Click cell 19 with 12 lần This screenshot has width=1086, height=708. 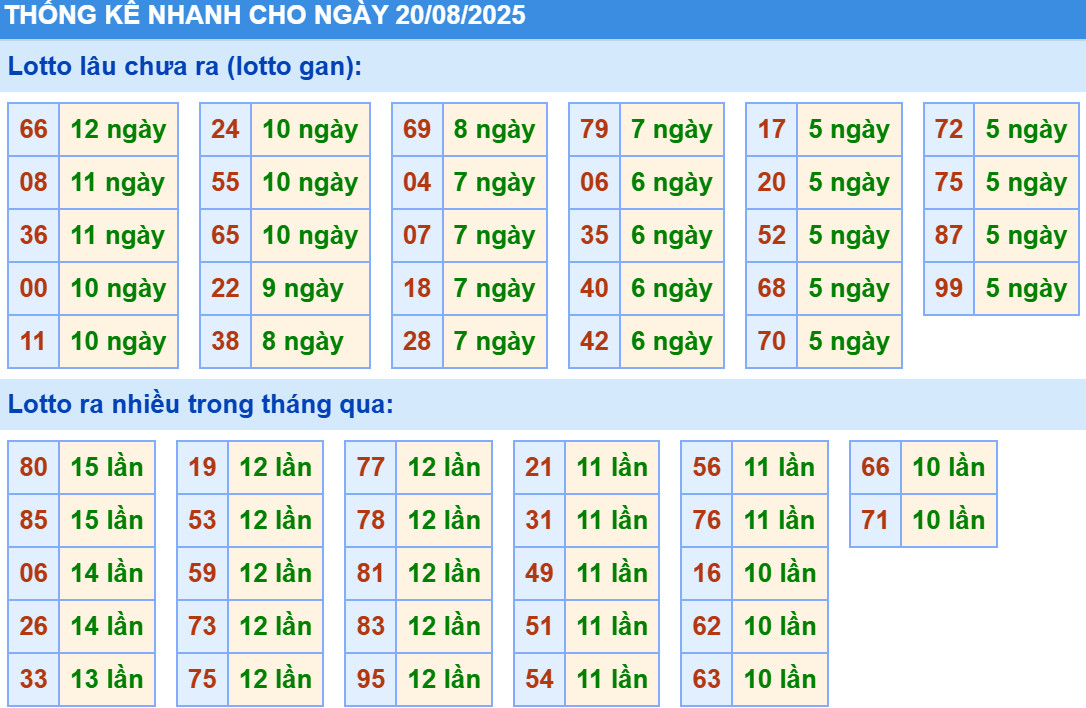200,467
